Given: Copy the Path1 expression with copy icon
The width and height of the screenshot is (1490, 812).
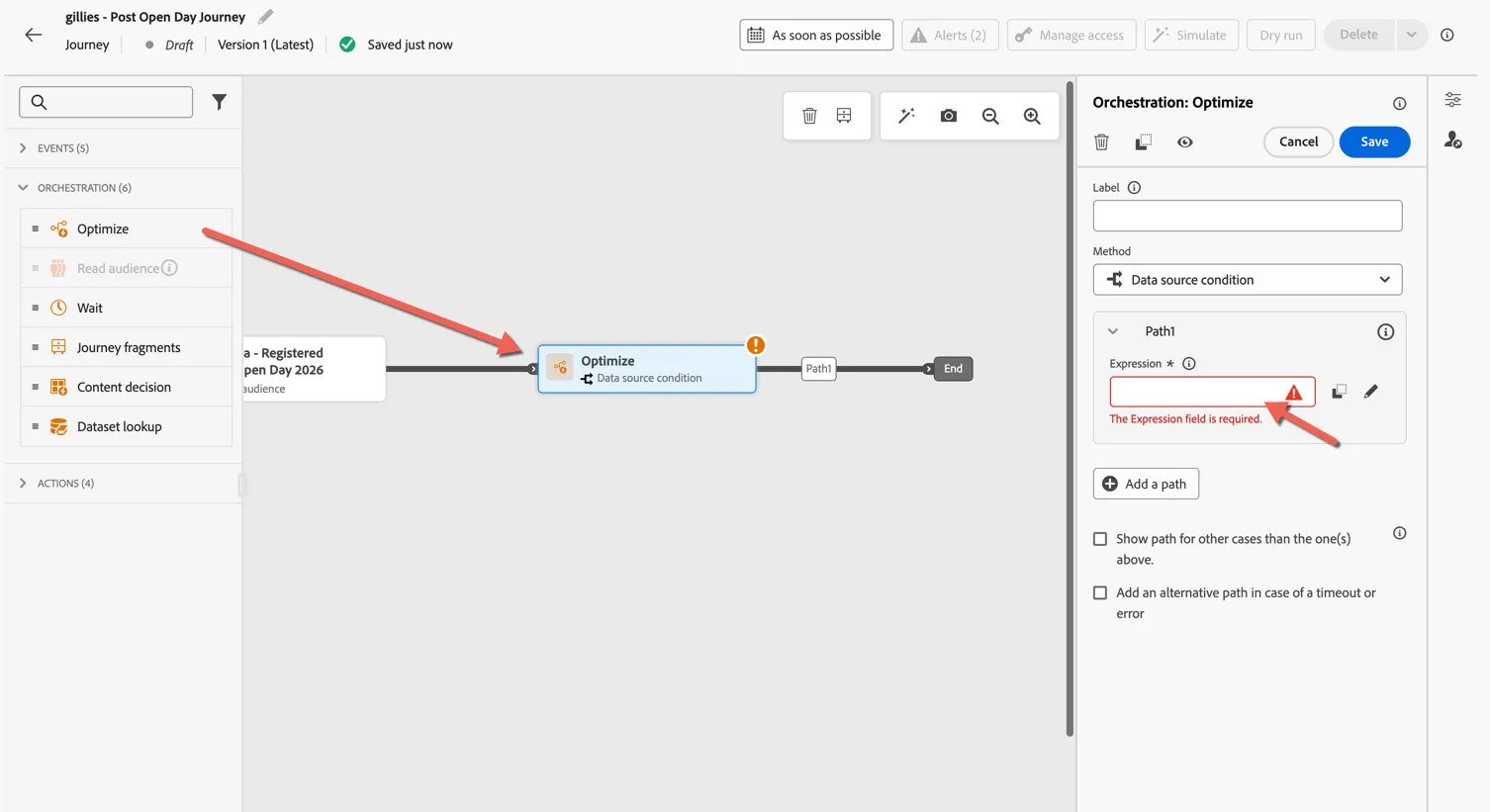Looking at the screenshot, I should (x=1339, y=392).
